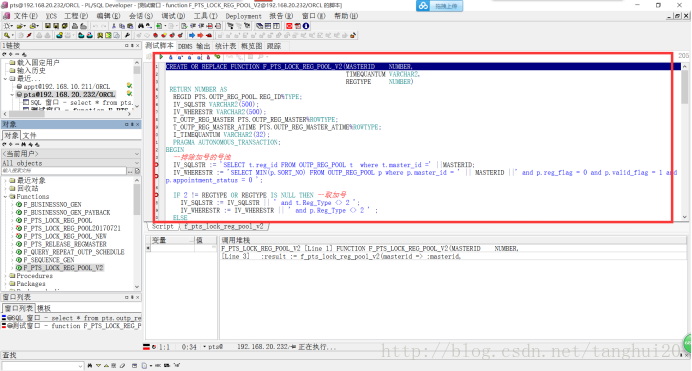Switch to the 统计表 tab

[x=226, y=46]
